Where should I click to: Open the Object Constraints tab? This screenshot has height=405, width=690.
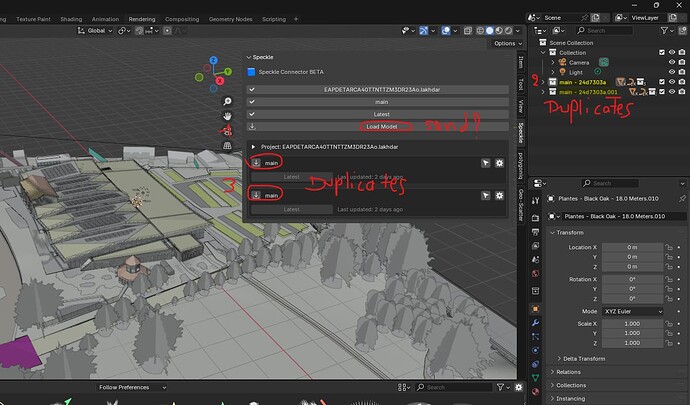(536, 364)
